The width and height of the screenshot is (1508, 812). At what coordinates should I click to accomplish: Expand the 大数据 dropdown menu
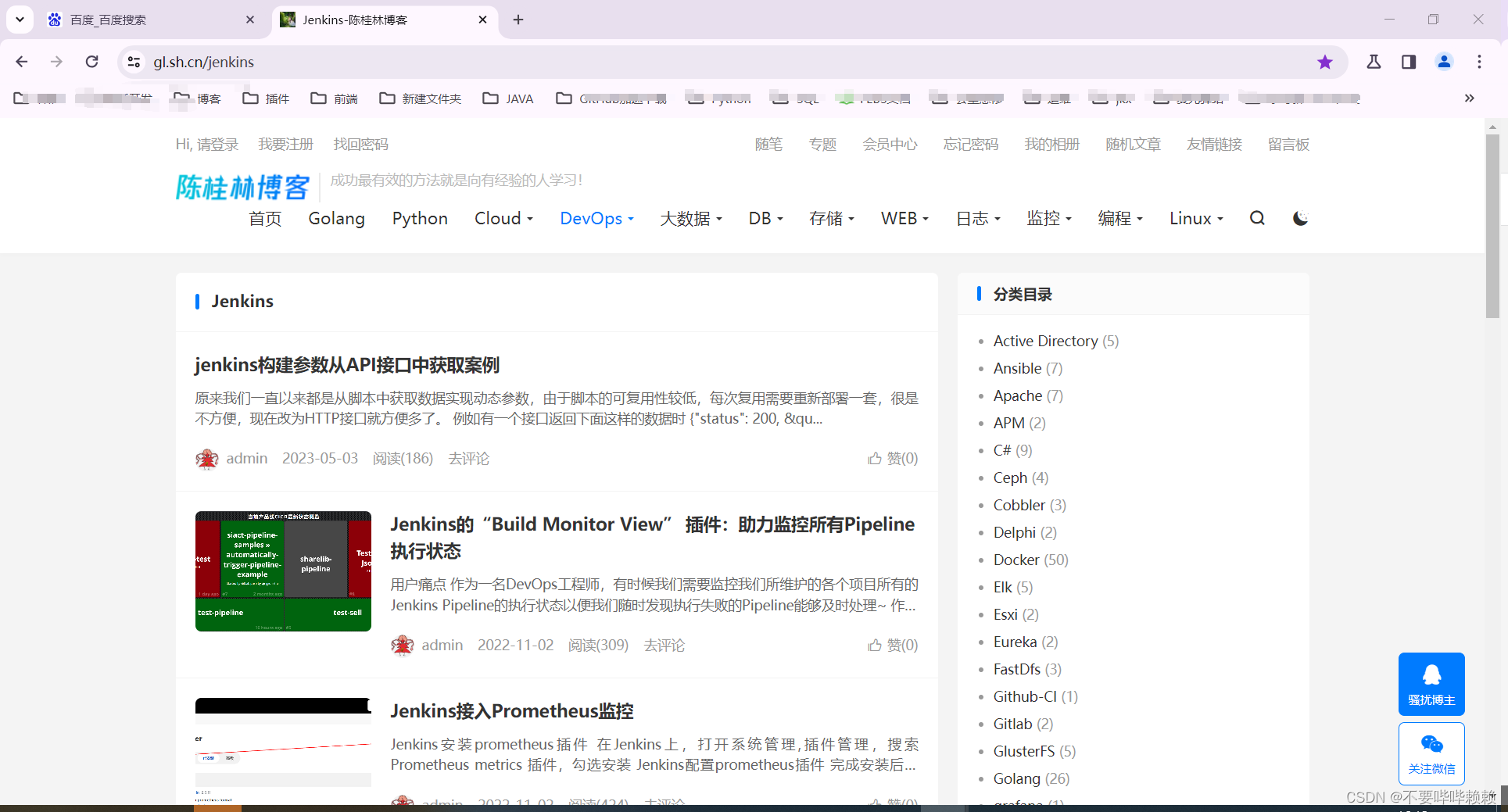[x=691, y=219]
